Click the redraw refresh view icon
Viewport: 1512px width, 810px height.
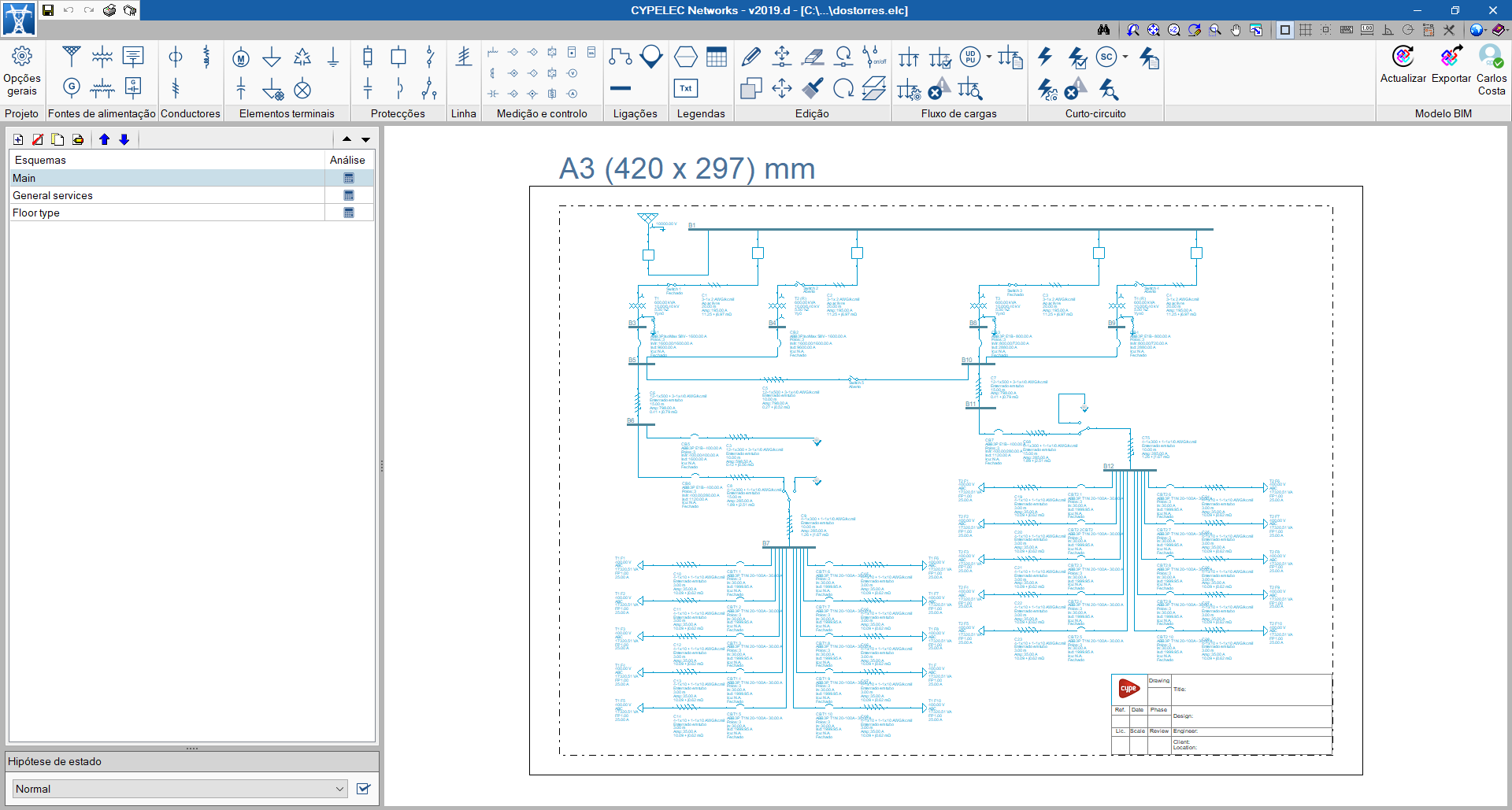click(1195, 30)
